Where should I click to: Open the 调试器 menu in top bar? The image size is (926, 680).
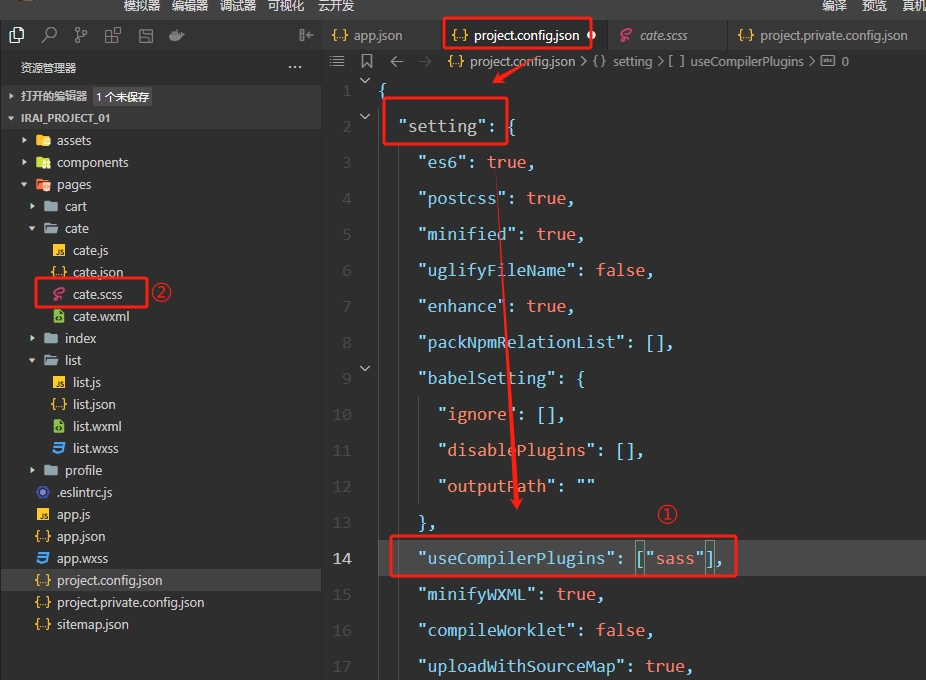237,6
